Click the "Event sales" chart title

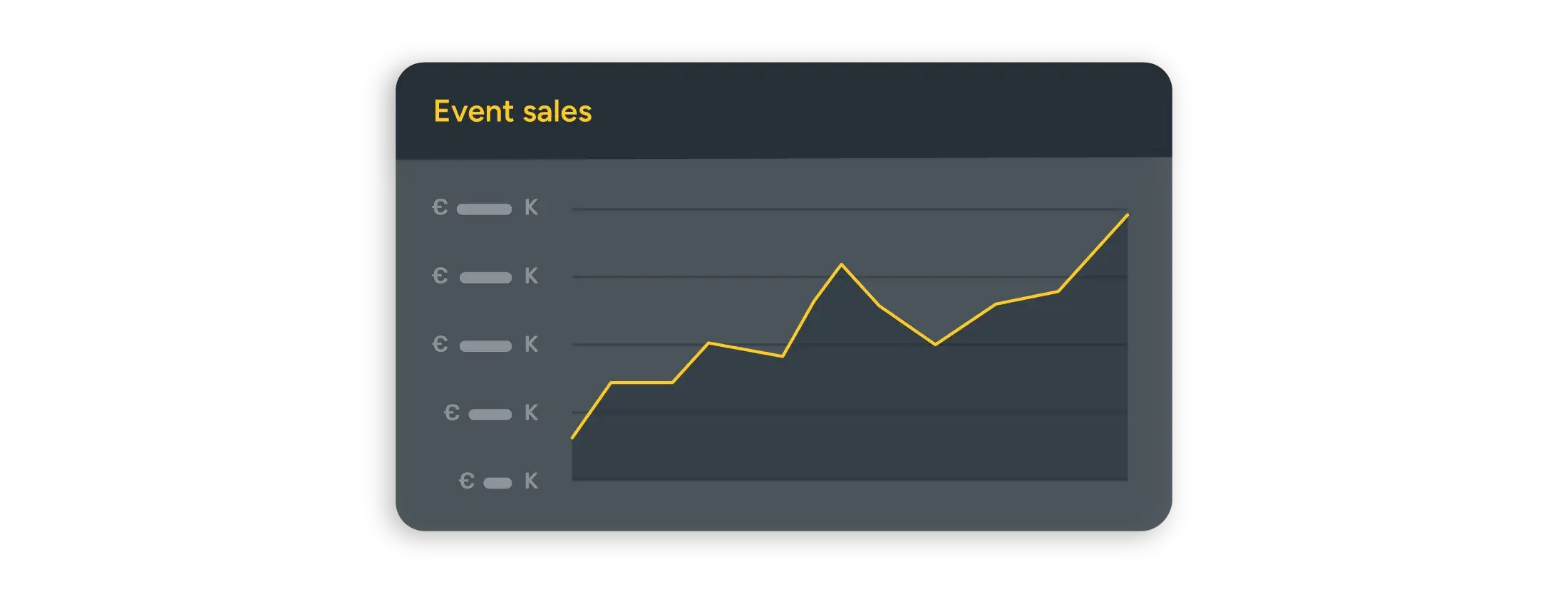point(512,112)
